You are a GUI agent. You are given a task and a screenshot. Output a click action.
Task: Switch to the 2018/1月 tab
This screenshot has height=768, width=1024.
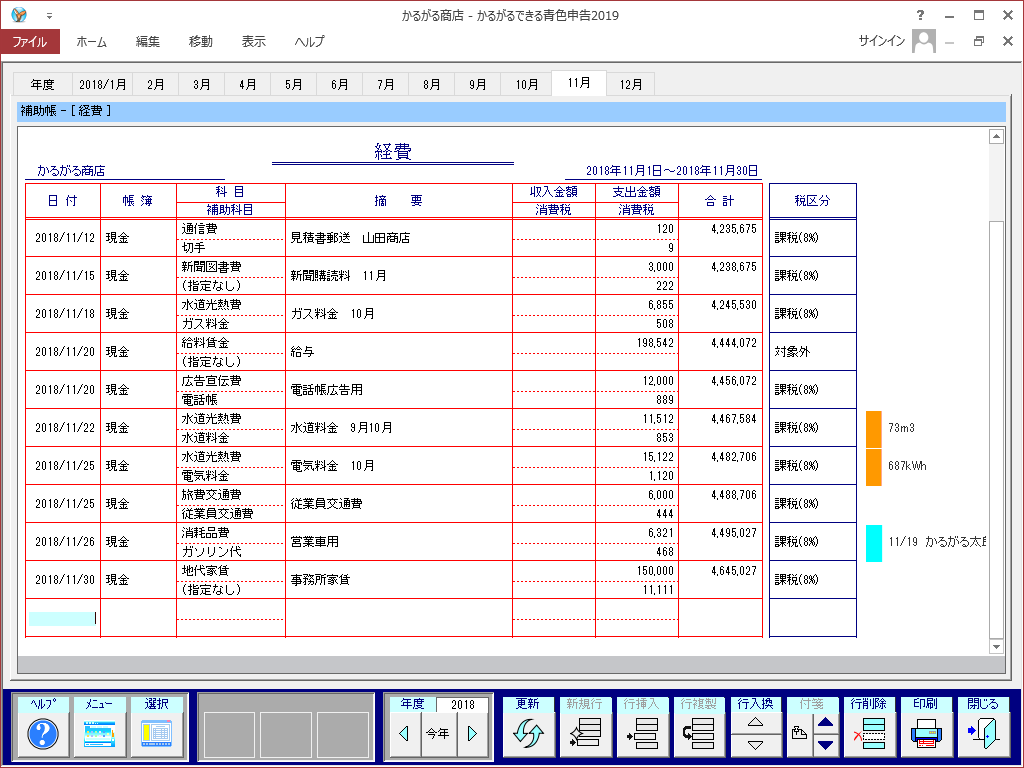coord(103,84)
